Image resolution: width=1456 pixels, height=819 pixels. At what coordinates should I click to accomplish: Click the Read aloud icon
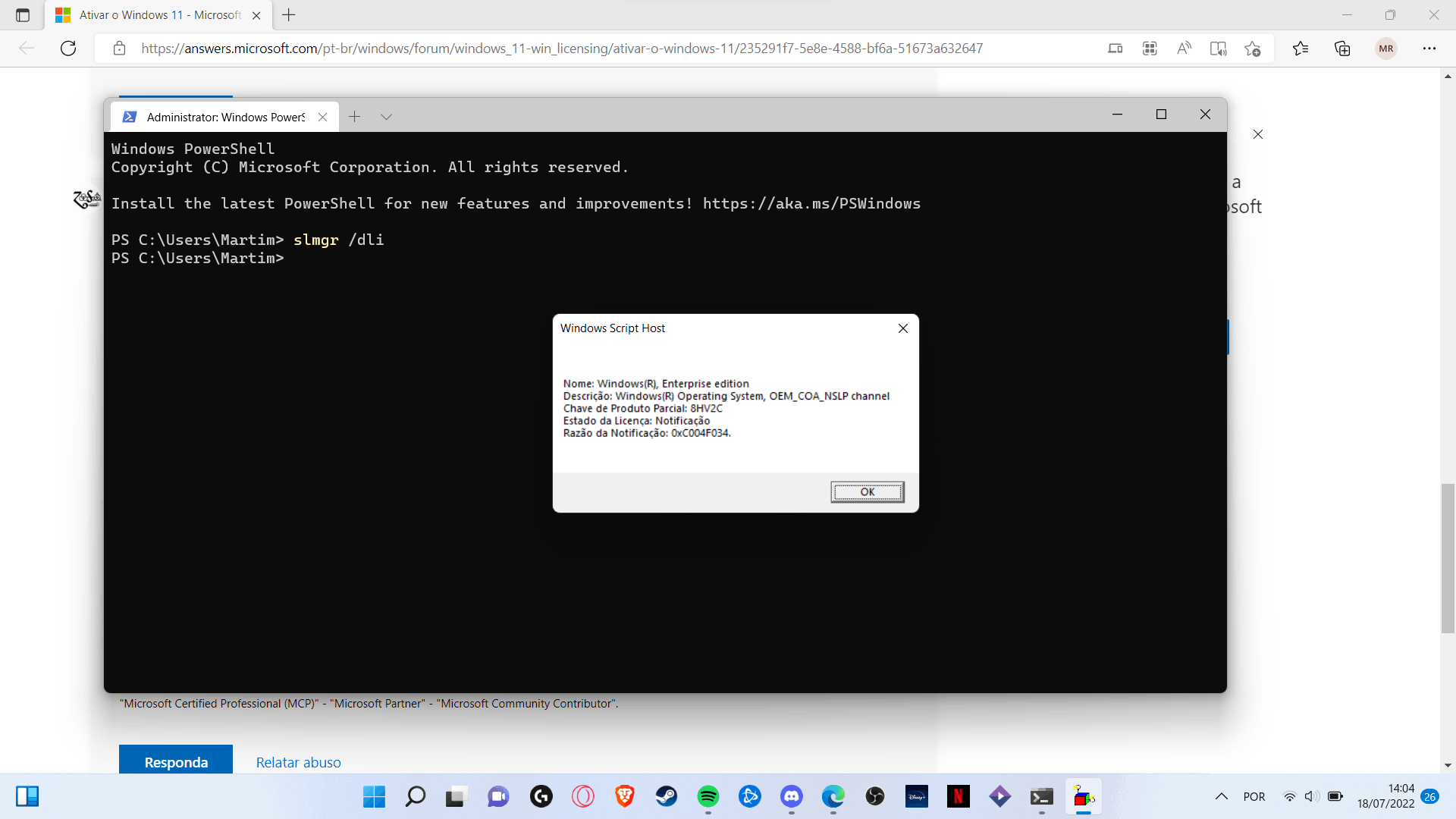coord(1184,49)
